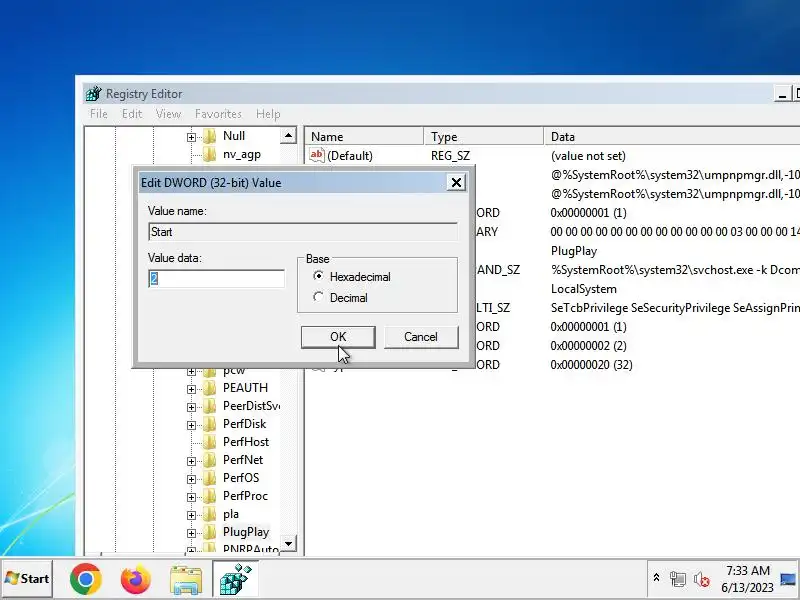800x600 pixels.
Task: Click the Value name field showing Start
Action: tap(303, 232)
